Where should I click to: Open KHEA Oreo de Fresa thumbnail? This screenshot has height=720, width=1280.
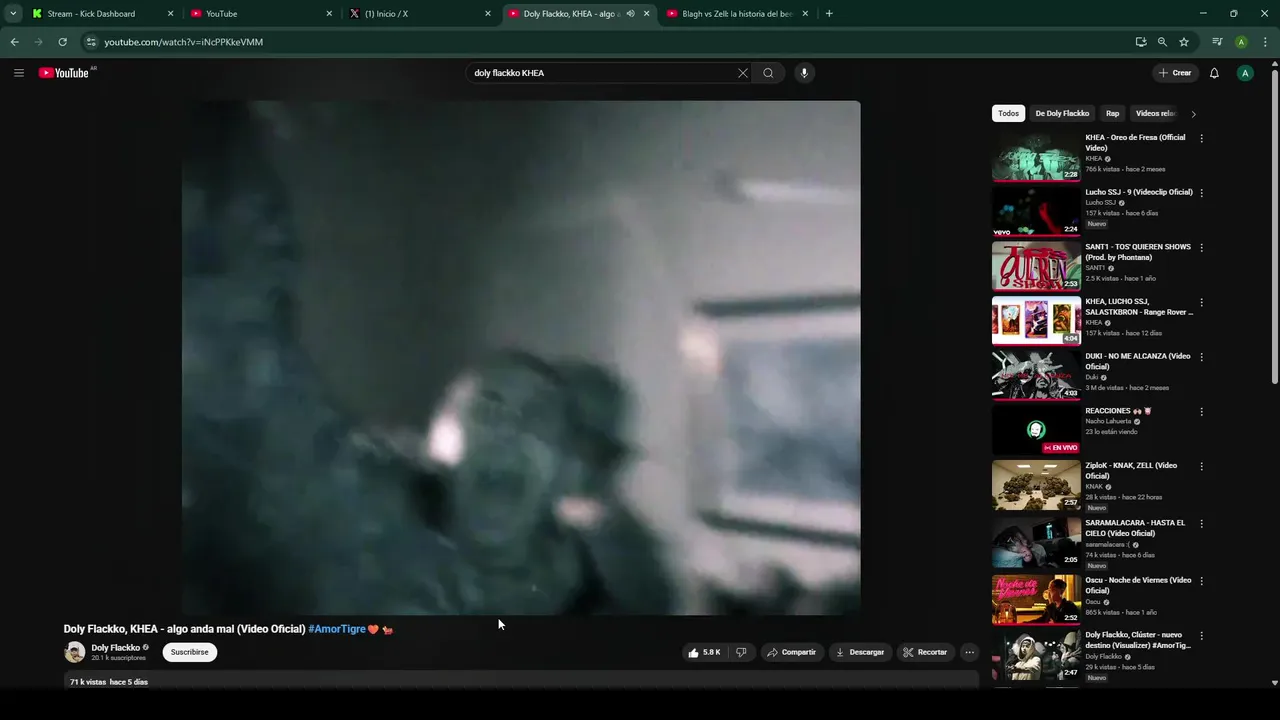coord(1036,157)
